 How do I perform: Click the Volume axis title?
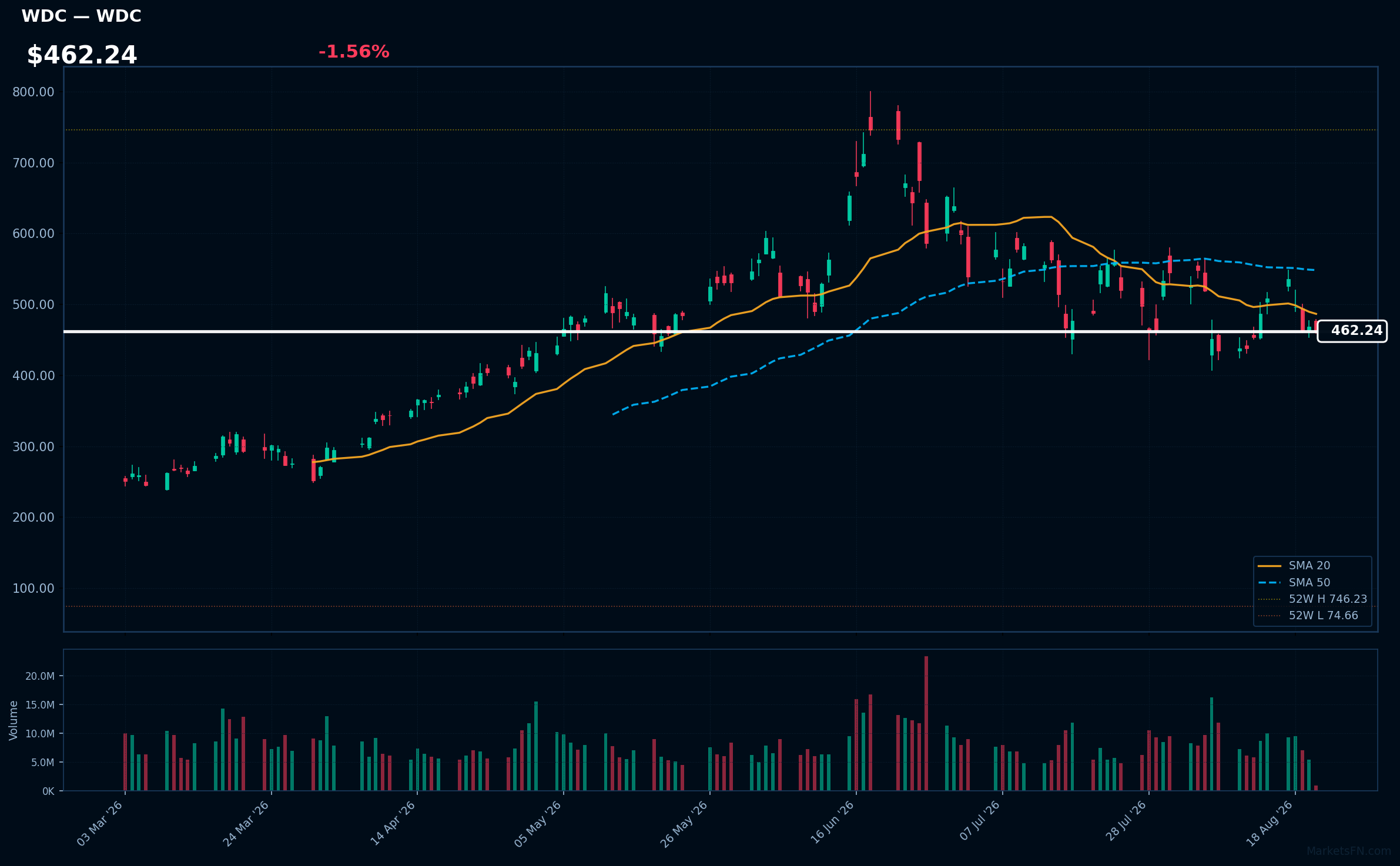tap(14, 720)
